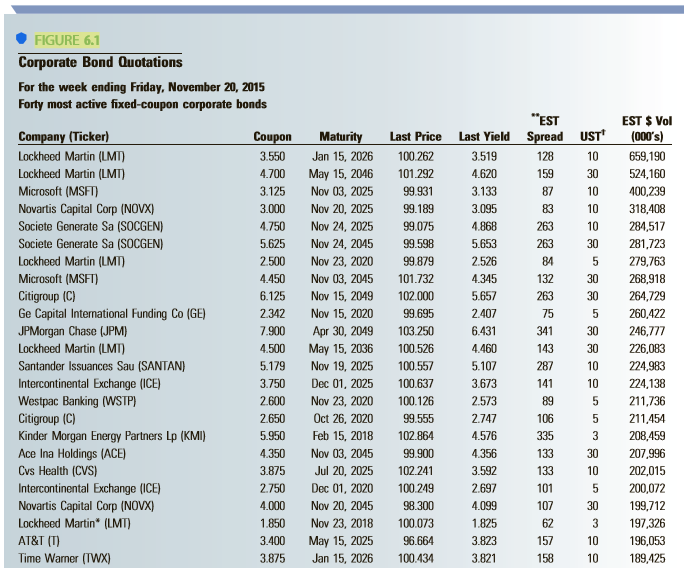The image size is (684, 568).
Task: Click the Coupon column header
Action: tap(272, 136)
